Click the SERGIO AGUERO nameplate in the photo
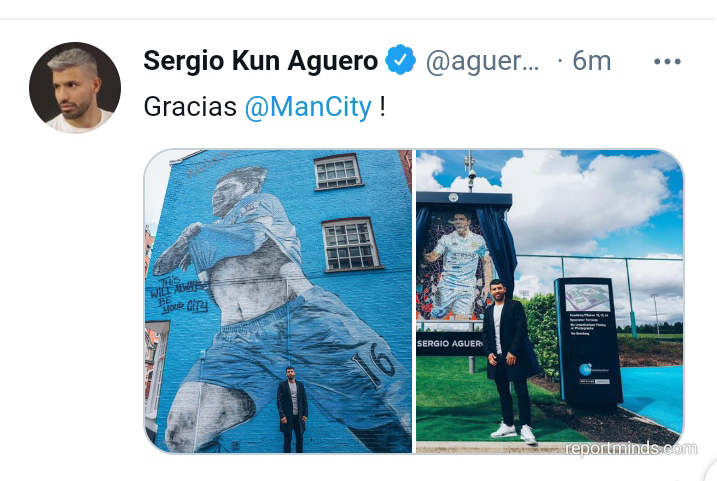The height and width of the screenshot is (481, 717). (x=449, y=343)
